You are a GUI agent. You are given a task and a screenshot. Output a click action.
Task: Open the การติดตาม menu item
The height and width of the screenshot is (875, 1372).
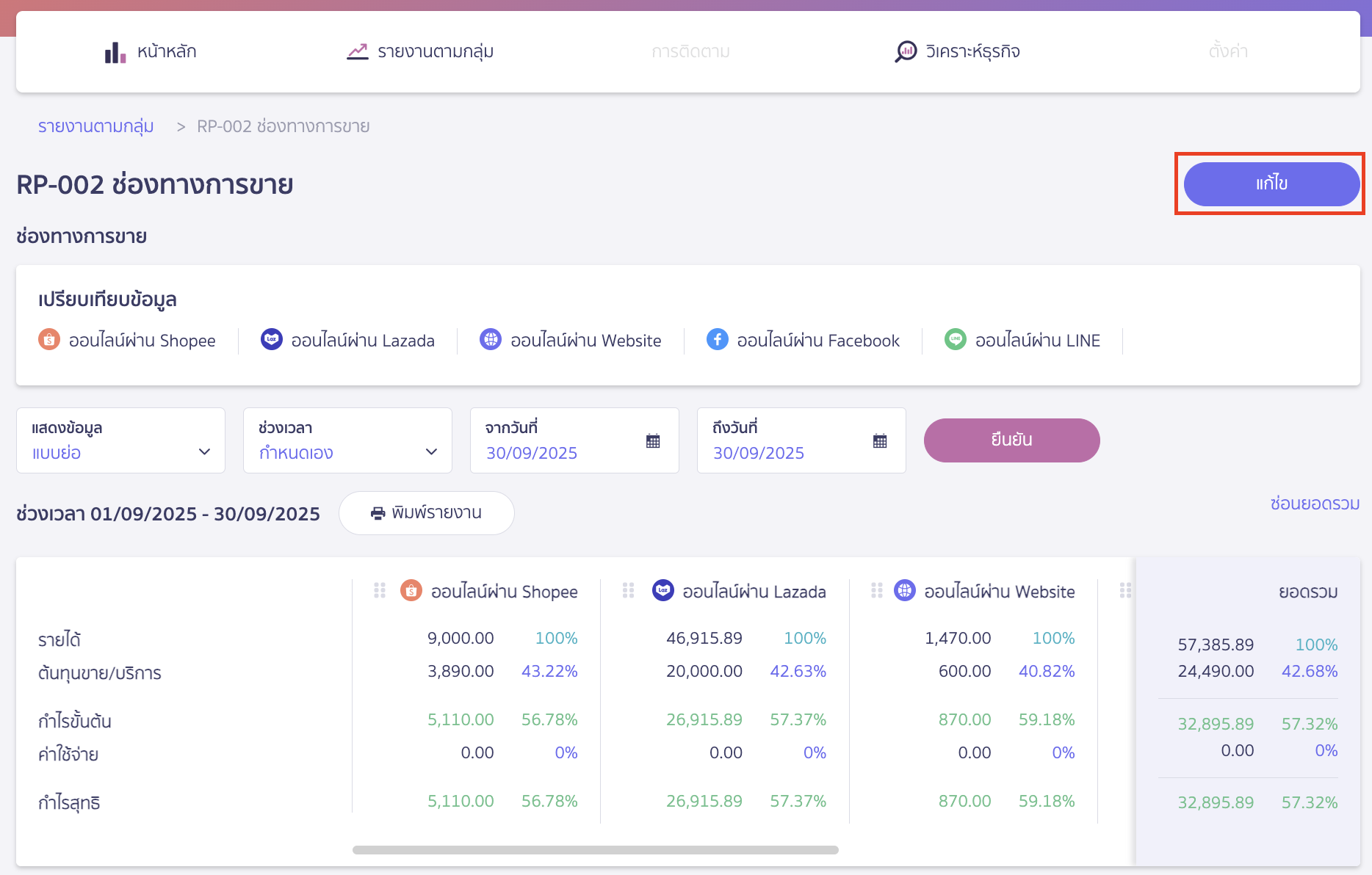[x=690, y=51]
